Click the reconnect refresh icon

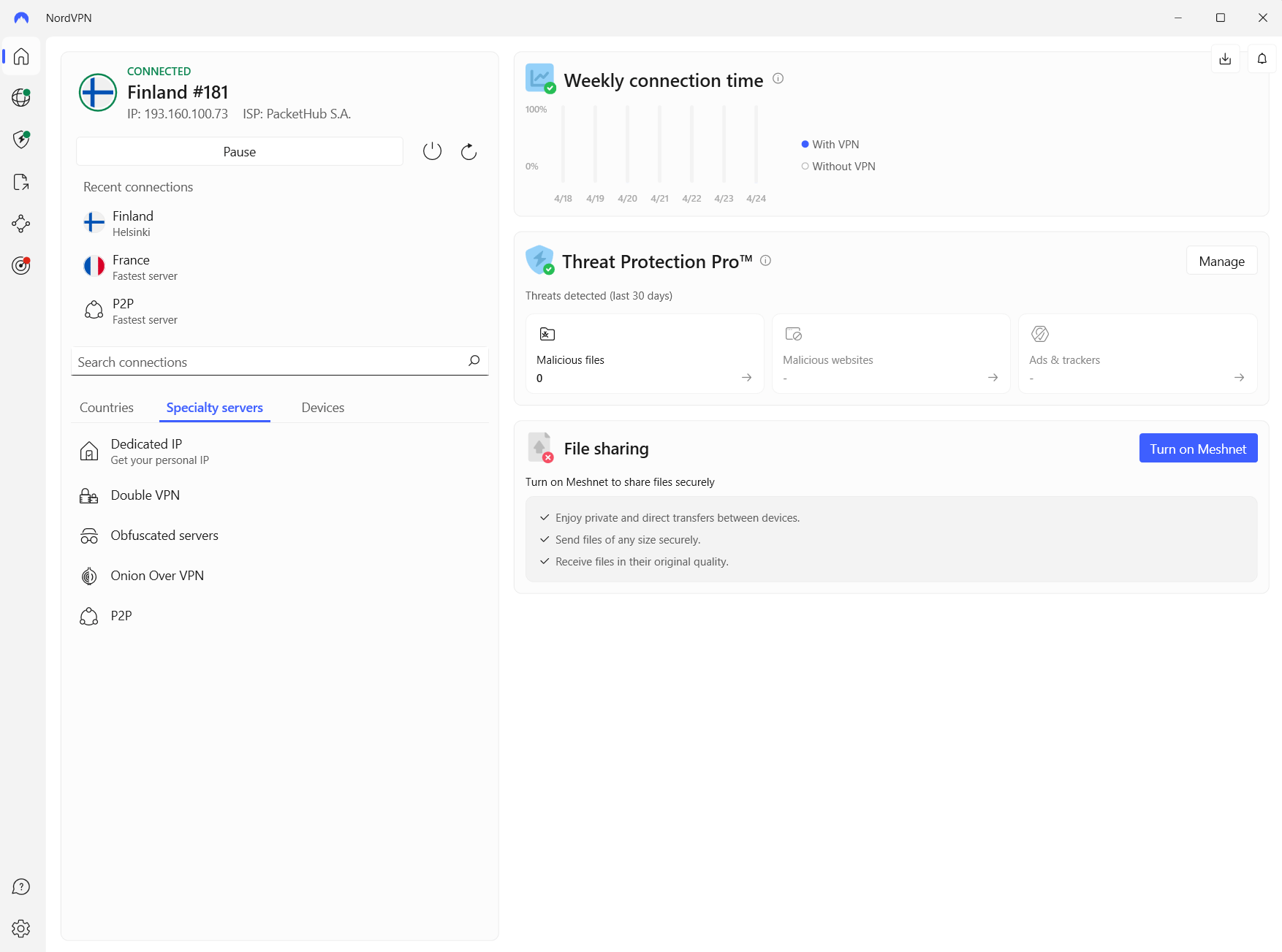pos(469,151)
